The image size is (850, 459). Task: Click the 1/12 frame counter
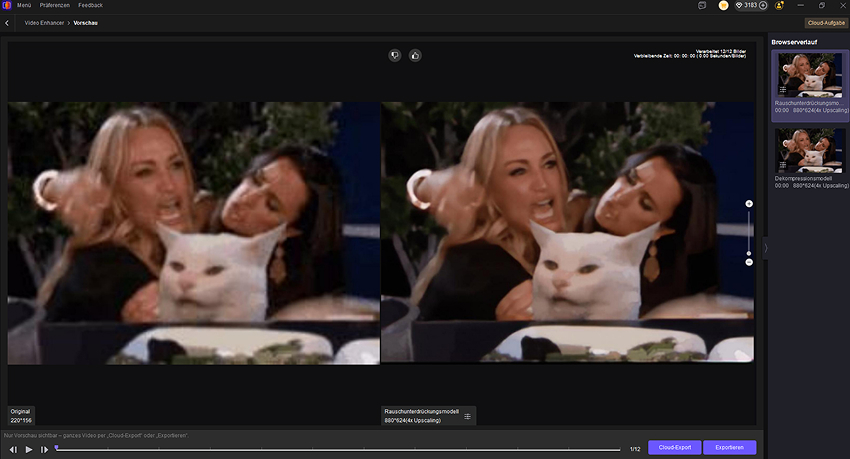click(635, 449)
